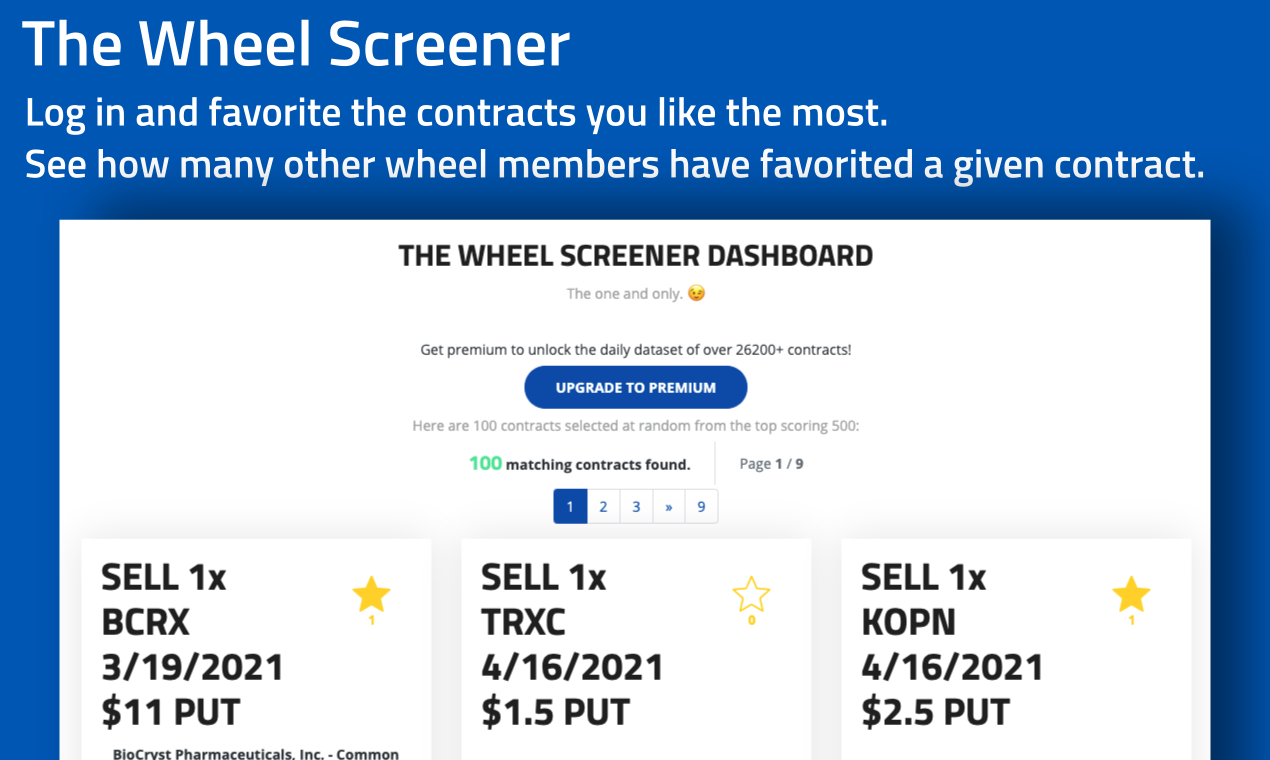Select page 1 in the pagination
1270x760 pixels.
[x=570, y=507]
